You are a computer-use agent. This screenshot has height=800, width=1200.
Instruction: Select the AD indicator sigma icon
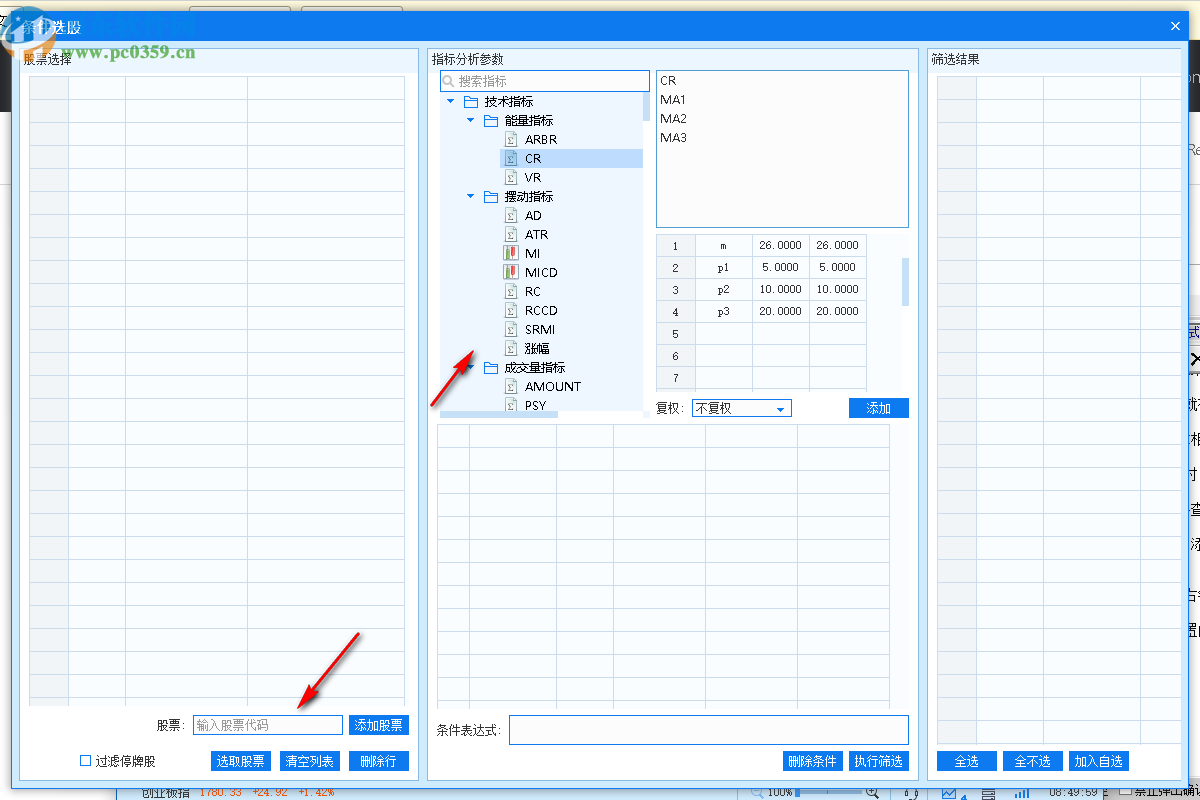(x=511, y=216)
